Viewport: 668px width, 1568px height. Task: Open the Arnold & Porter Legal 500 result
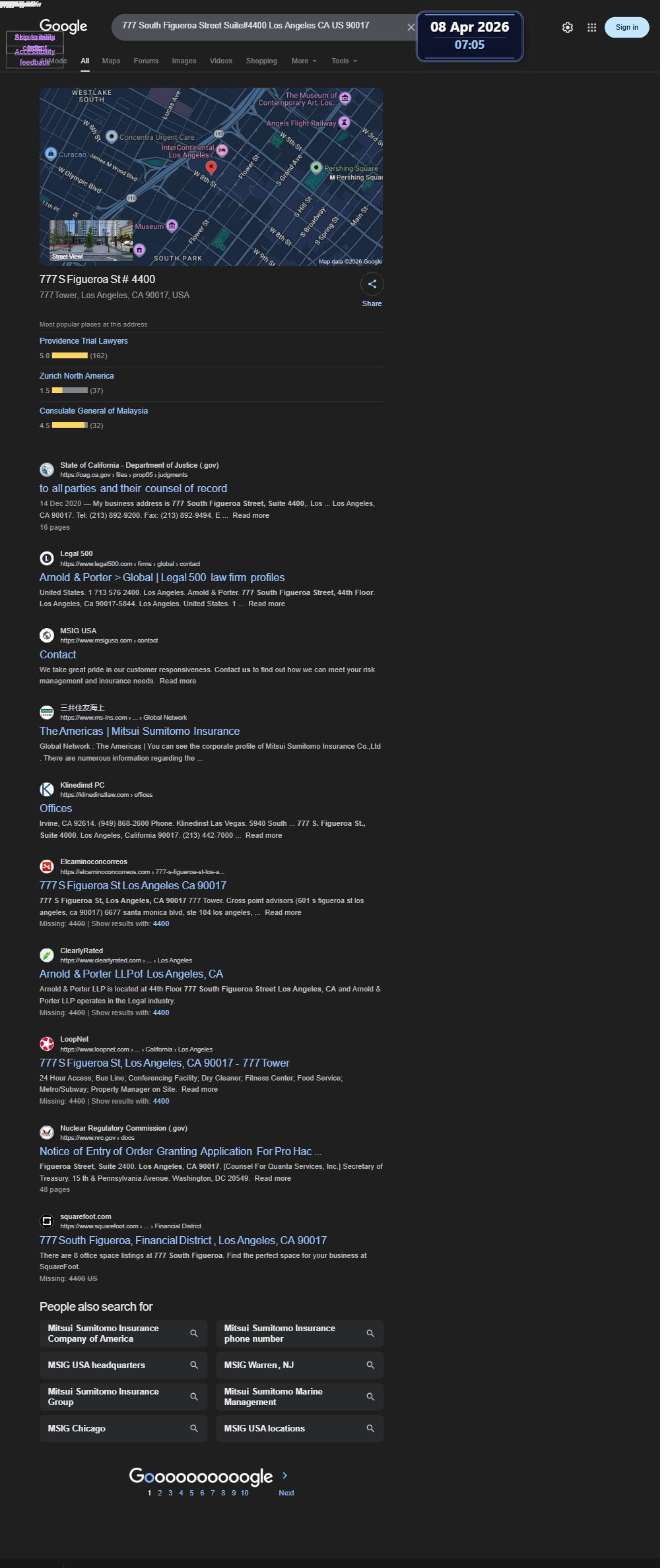coord(162,577)
